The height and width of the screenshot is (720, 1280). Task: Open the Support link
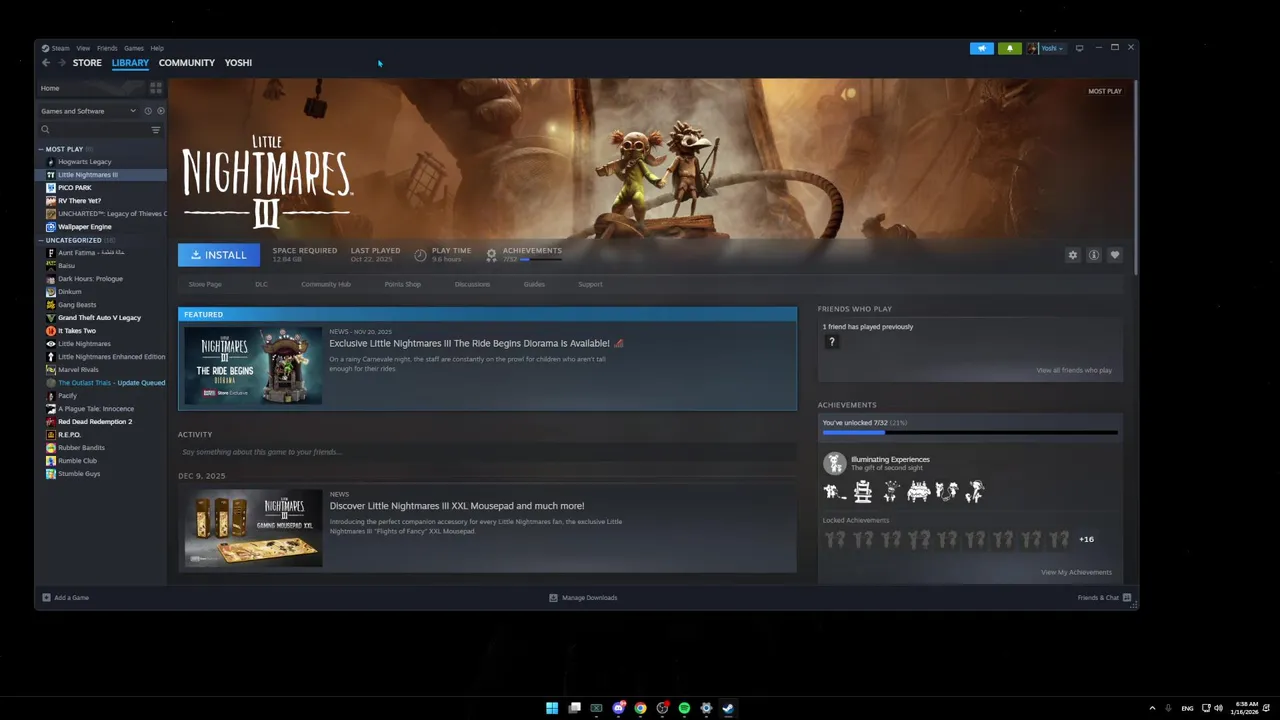point(590,284)
